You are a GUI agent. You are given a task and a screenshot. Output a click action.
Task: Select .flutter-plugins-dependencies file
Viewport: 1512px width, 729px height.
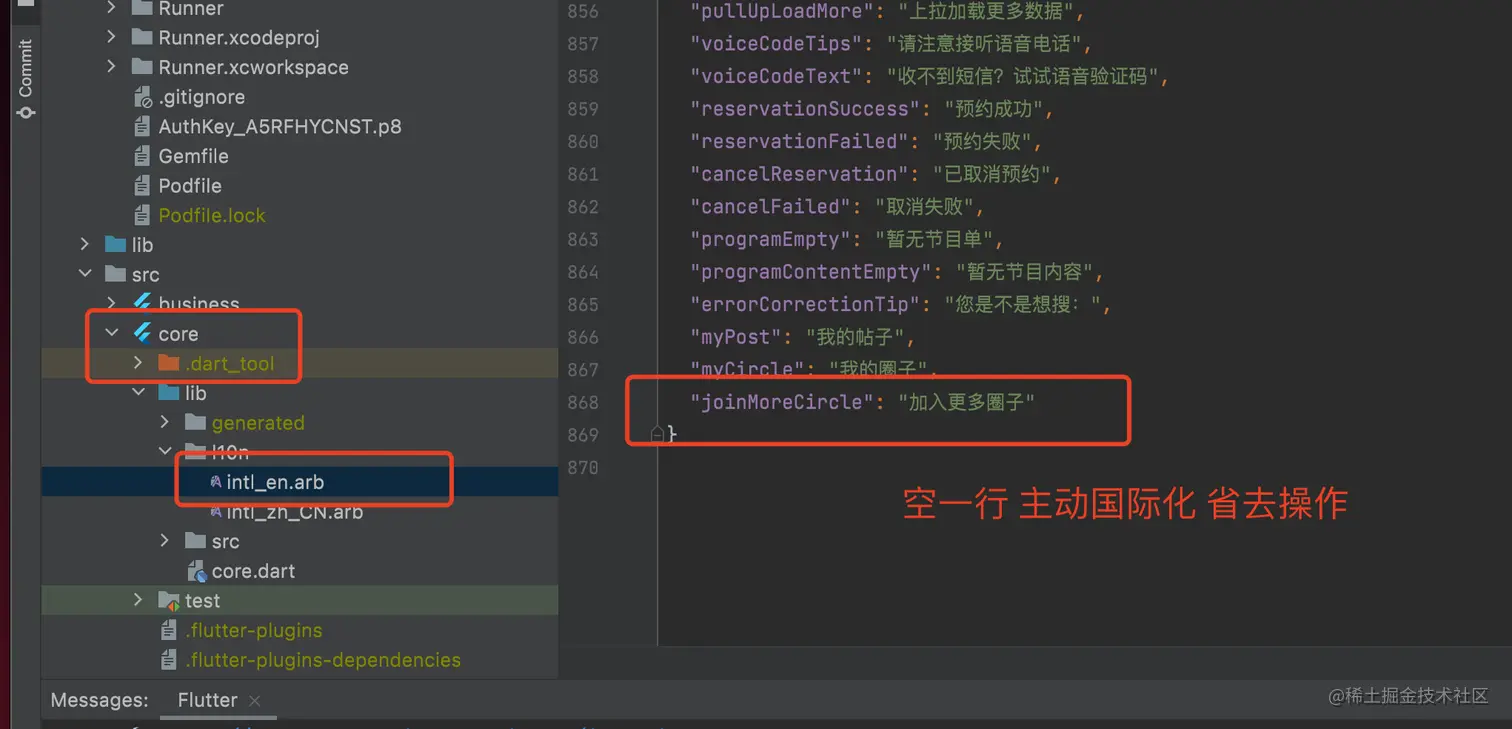(323, 660)
